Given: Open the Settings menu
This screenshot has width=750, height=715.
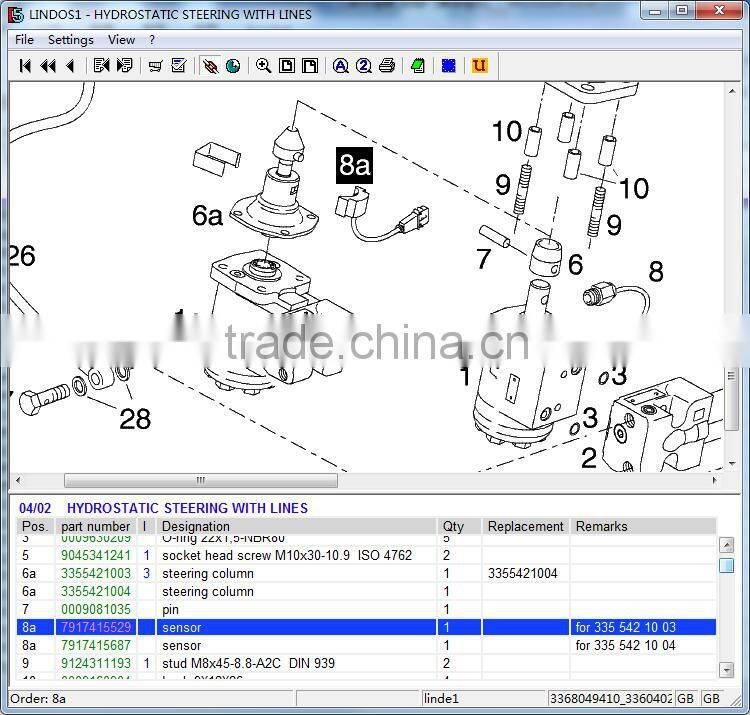Looking at the screenshot, I should 70,40.
